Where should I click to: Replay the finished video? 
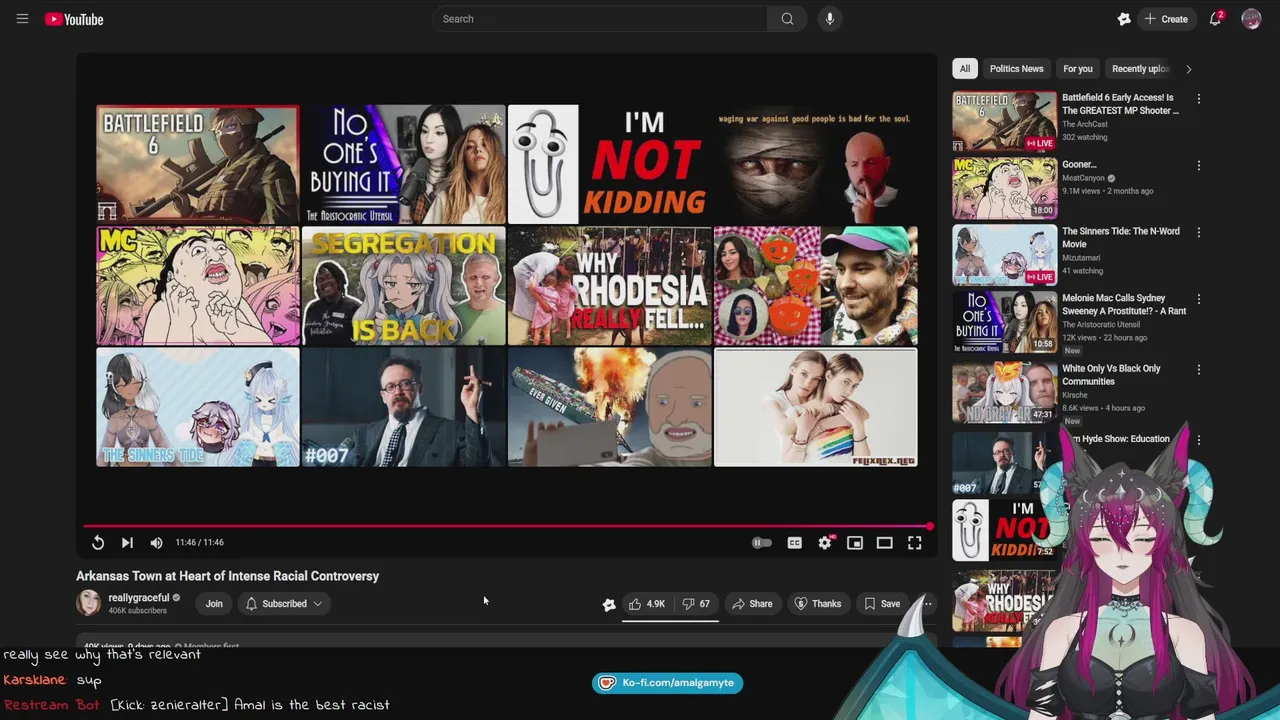tap(98, 542)
